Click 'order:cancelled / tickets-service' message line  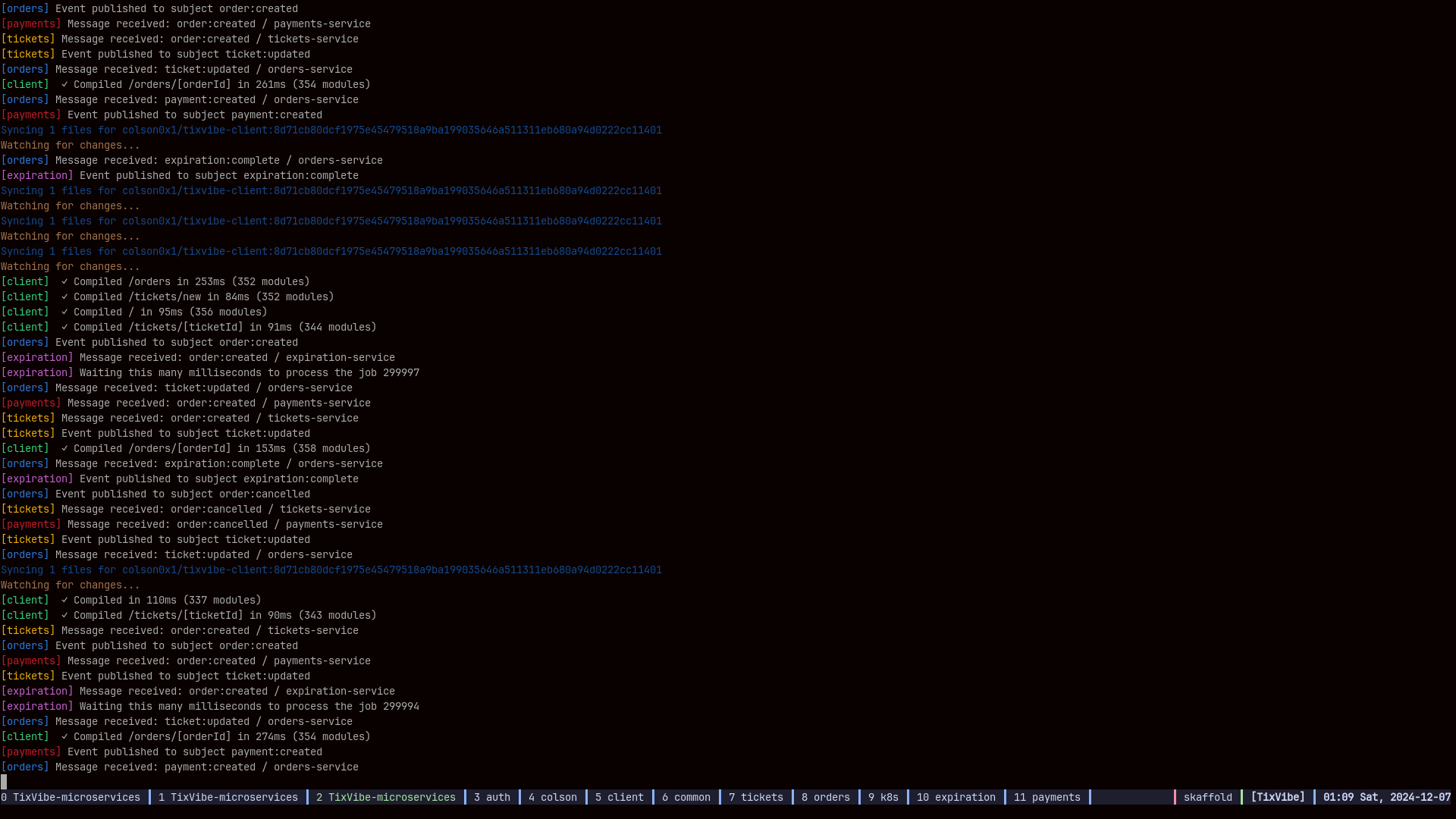tap(186, 509)
